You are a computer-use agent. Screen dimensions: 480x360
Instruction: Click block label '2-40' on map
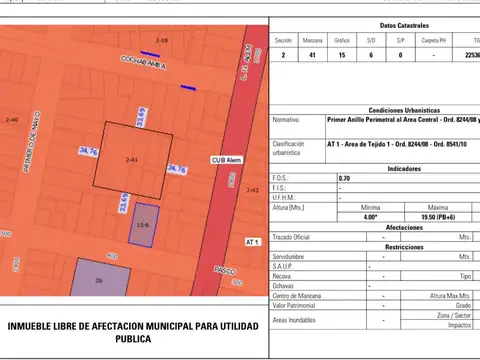tap(12, 120)
